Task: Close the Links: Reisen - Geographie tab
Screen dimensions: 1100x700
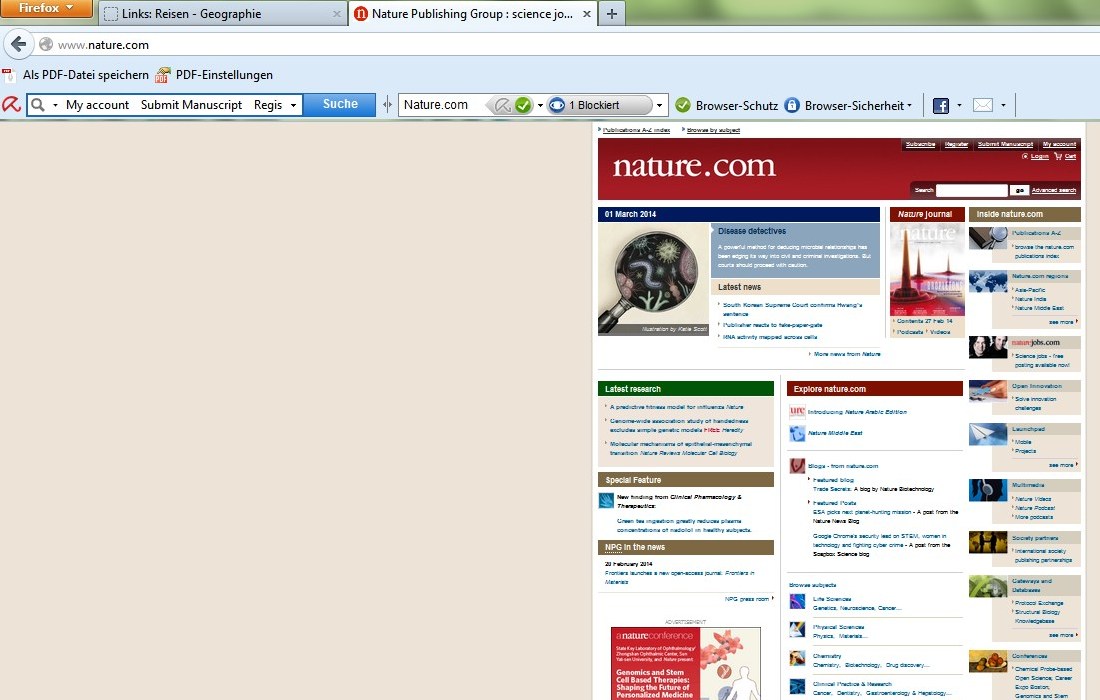Action: [x=337, y=14]
